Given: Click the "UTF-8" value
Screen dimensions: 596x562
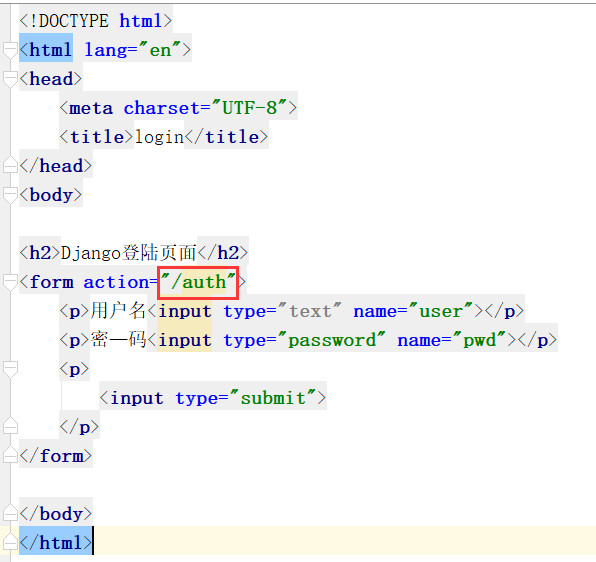Looking at the screenshot, I should pyautogui.click(x=249, y=108).
